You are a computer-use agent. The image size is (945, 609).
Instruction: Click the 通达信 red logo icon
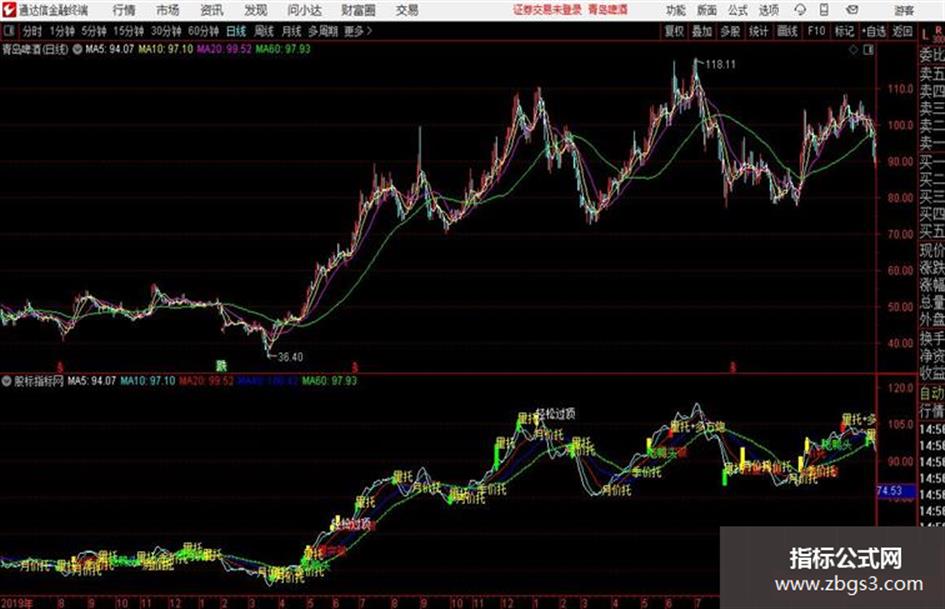pos(8,10)
